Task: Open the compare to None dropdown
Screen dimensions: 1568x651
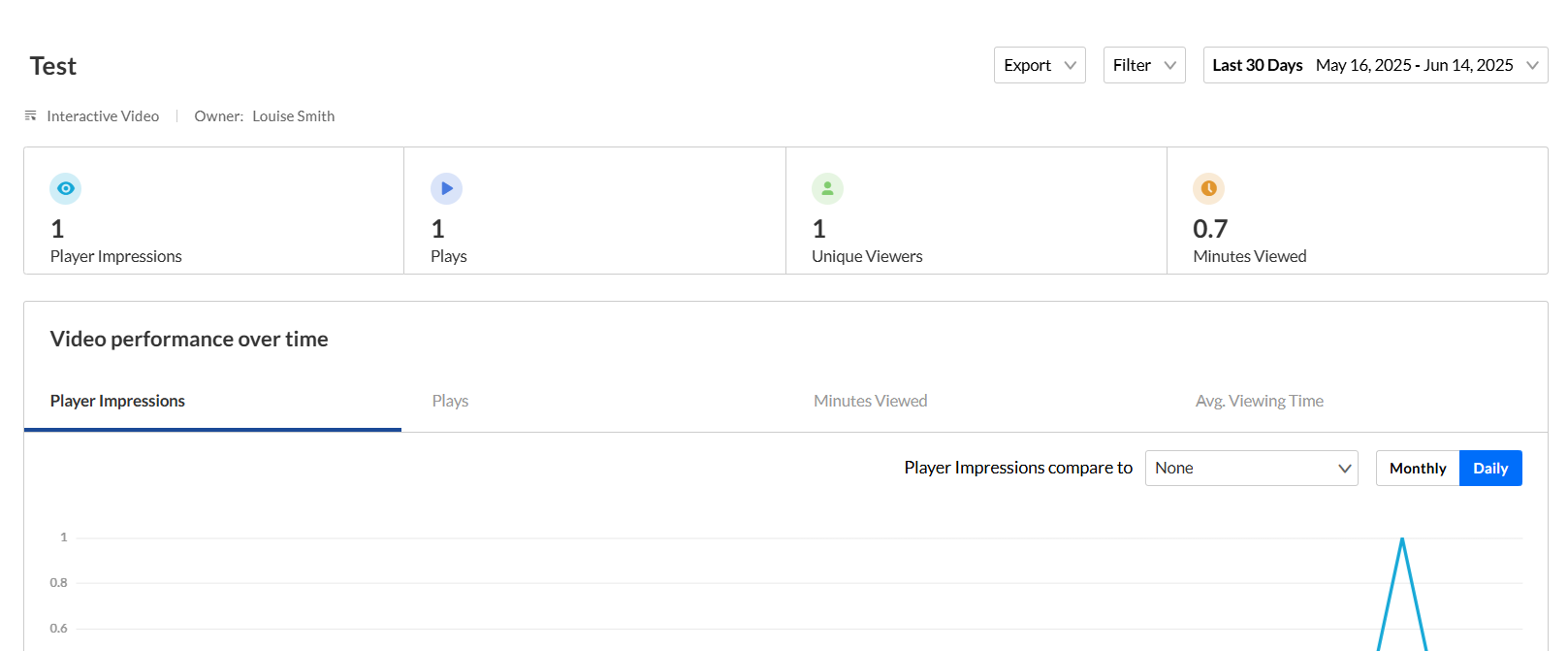Action: [1251, 468]
